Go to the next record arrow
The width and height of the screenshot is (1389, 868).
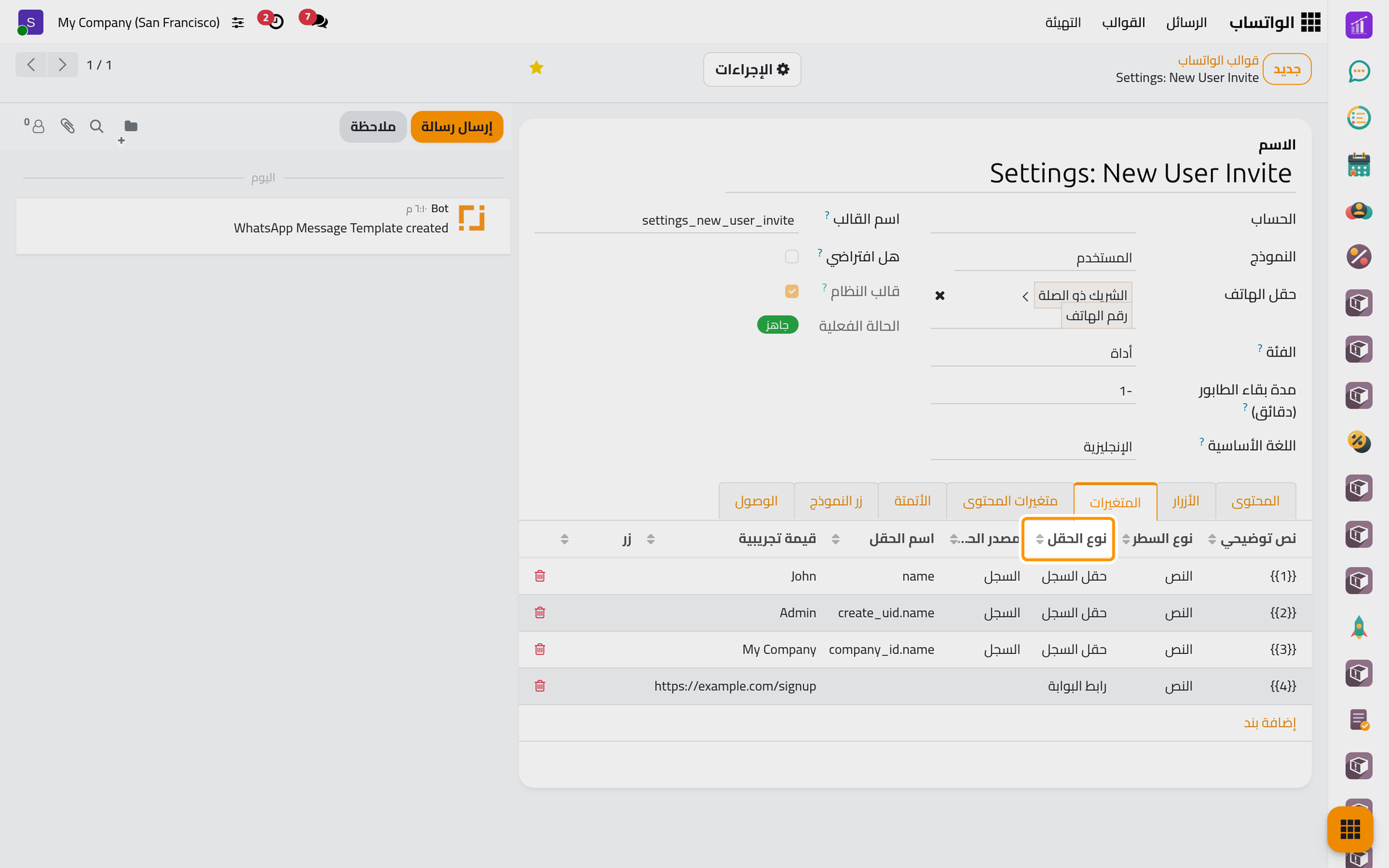point(62,65)
